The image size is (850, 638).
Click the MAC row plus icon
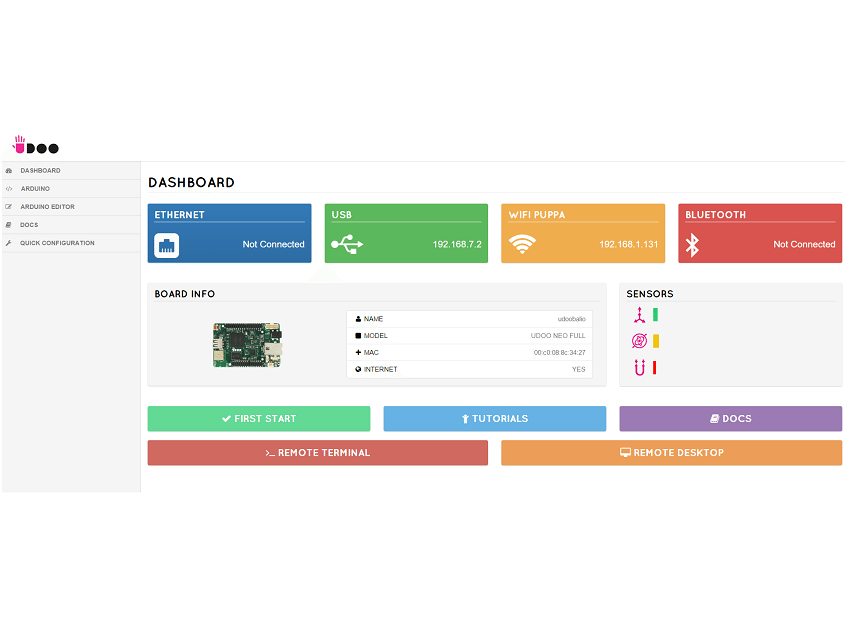click(358, 352)
